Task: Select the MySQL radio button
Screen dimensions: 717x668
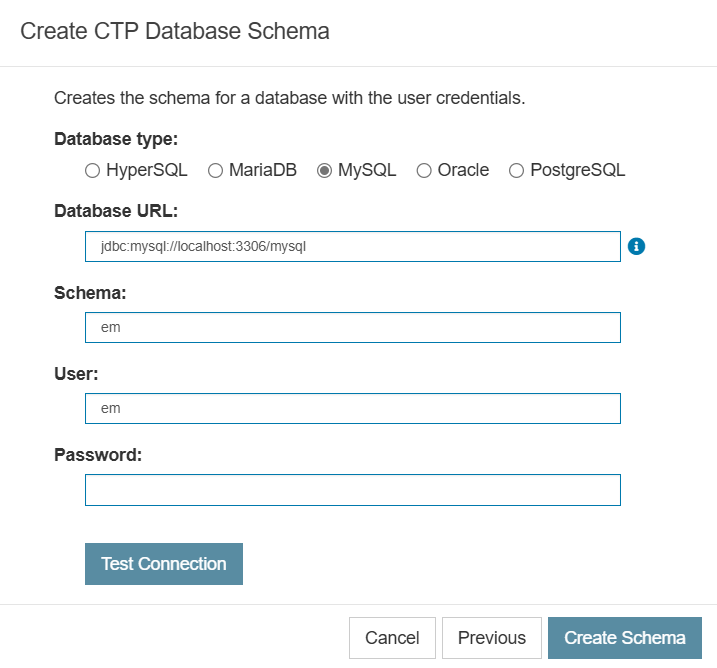Action: pyautogui.click(x=324, y=171)
